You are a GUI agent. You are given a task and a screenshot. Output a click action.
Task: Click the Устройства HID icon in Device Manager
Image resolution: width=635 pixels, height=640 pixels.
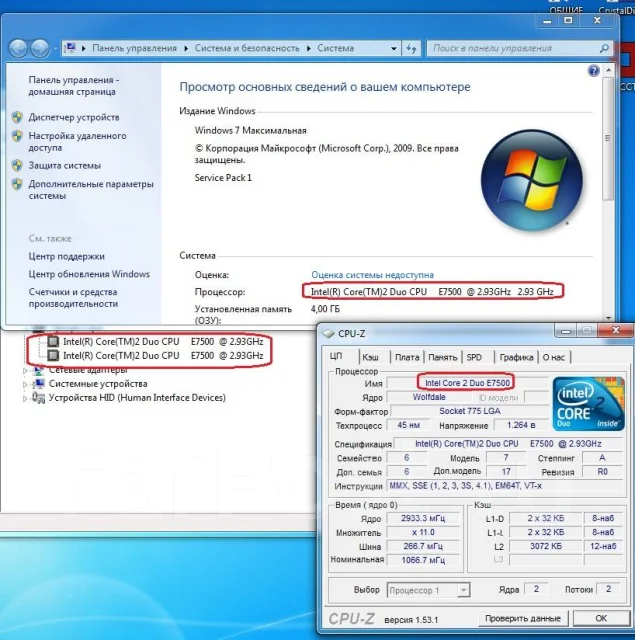click(x=39, y=398)
